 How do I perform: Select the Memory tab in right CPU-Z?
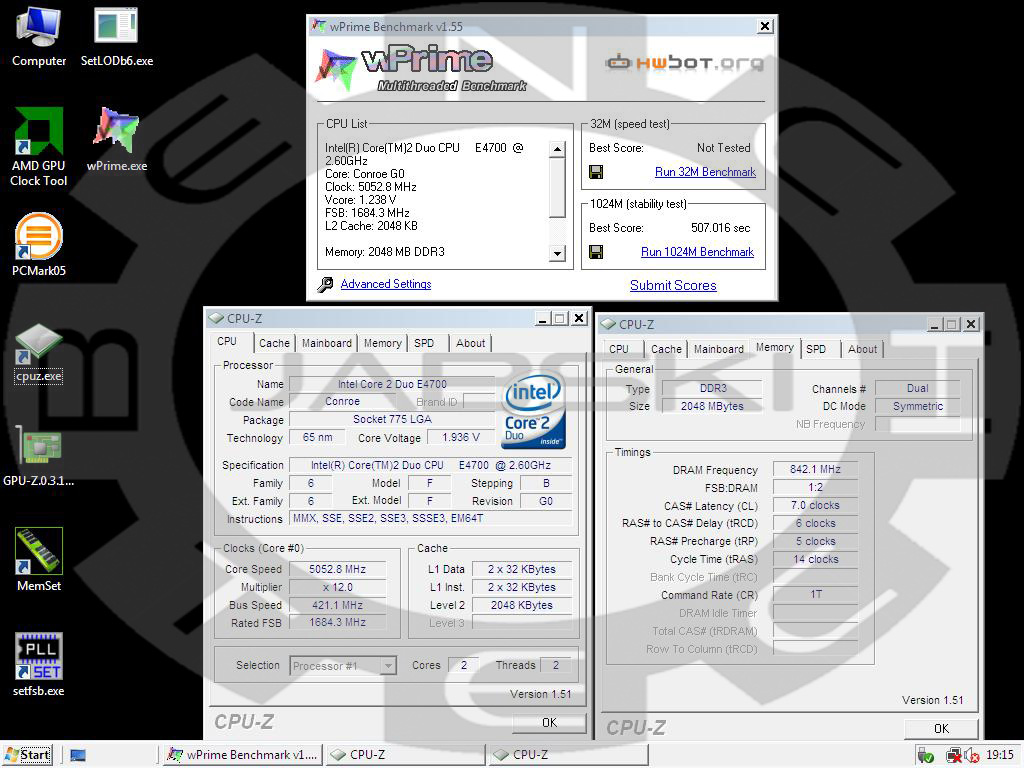tap(775, 347)
